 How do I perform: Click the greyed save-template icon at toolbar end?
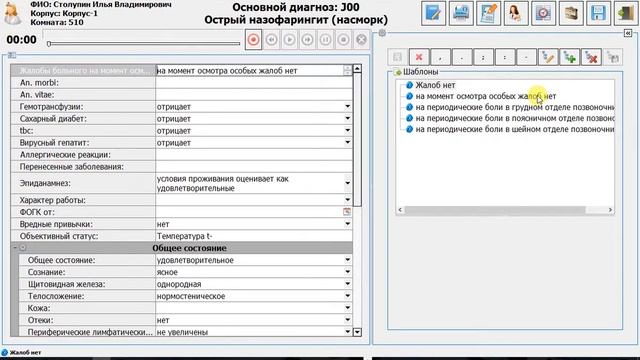(613, 58)
